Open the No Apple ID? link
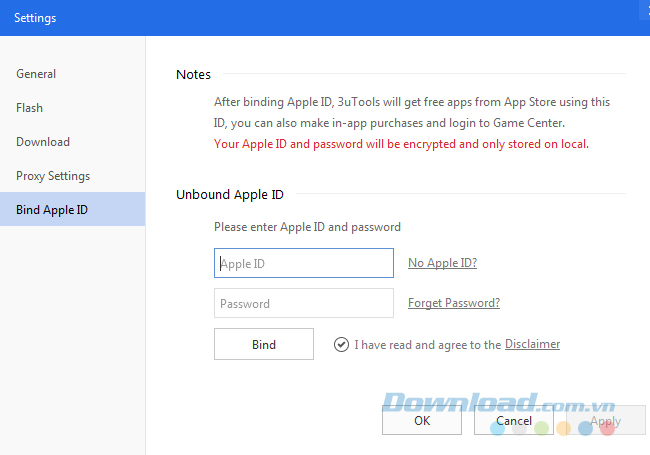650x455 pixels. (x=442, y=263)
